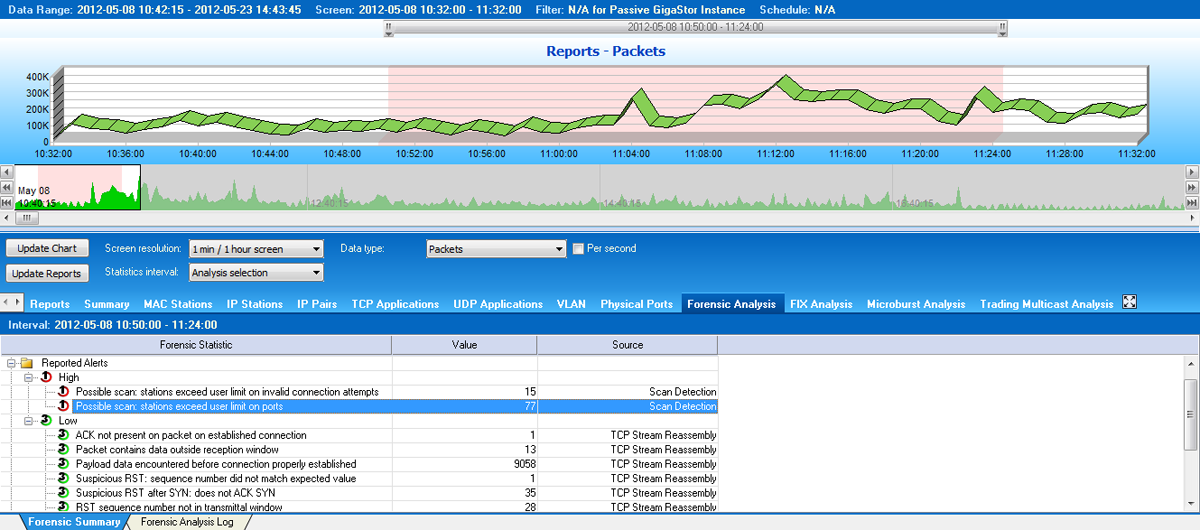Viewport: 1200px width, 530px height.
Task: Collapse the High alerts group
Action: [30, 377]
